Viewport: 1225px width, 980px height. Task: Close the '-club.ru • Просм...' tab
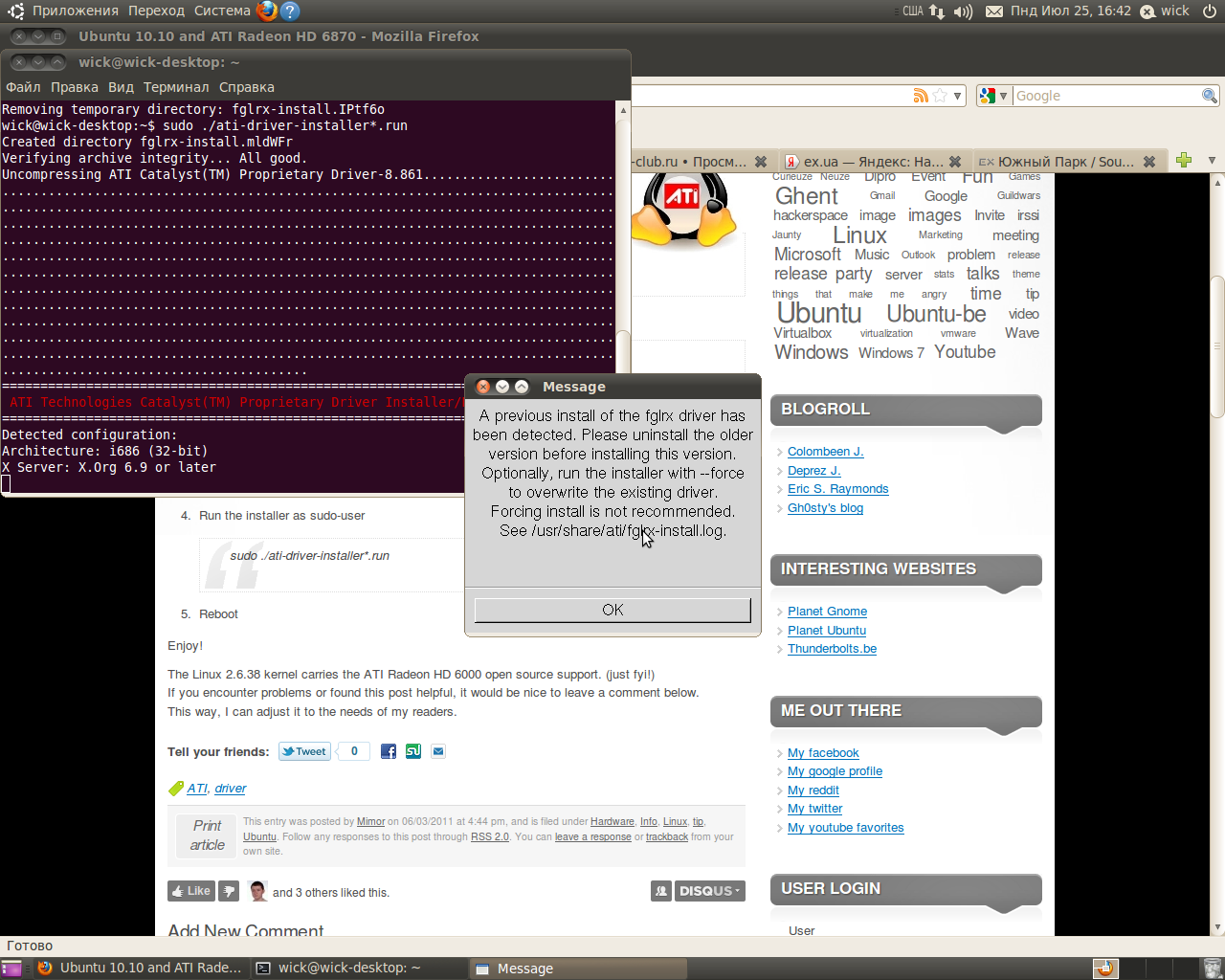tap(761, 162)
